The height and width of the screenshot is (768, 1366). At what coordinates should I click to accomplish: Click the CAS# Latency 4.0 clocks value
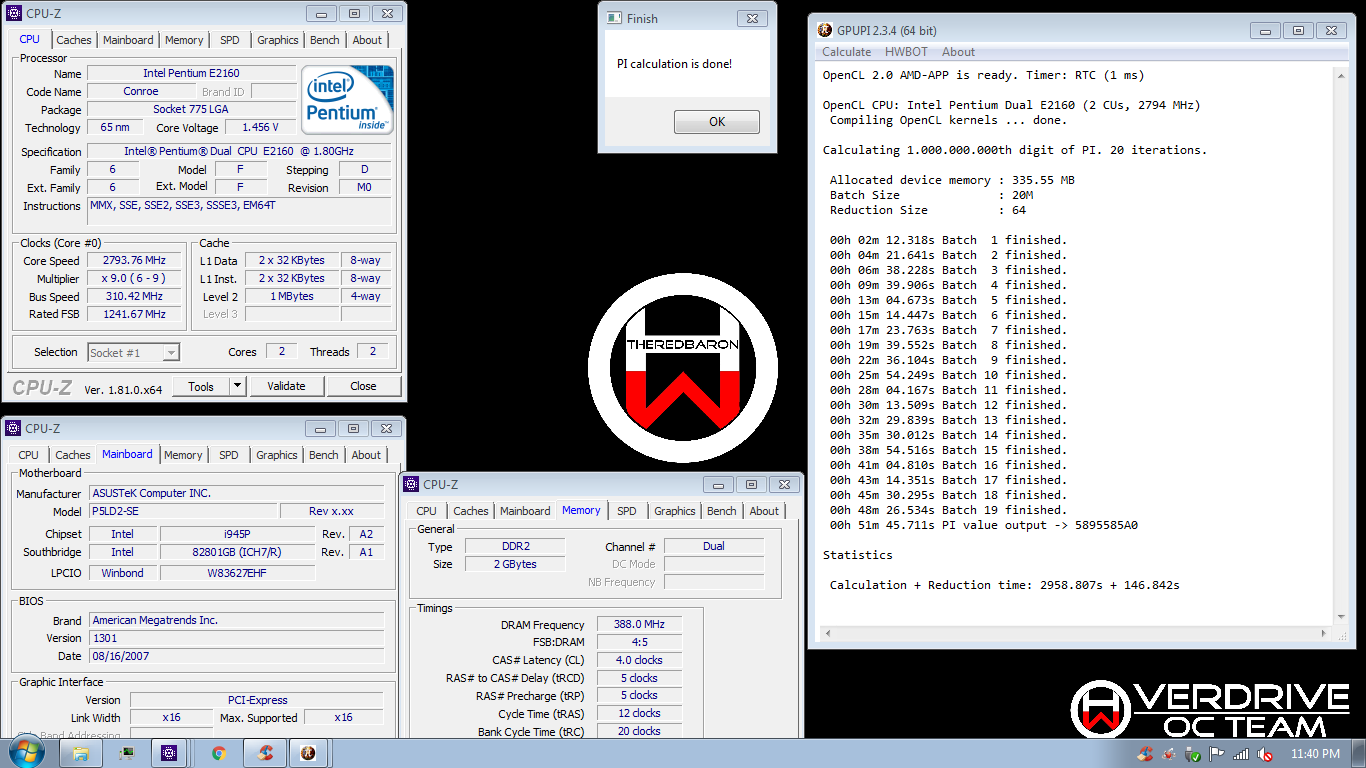point(640,660)
